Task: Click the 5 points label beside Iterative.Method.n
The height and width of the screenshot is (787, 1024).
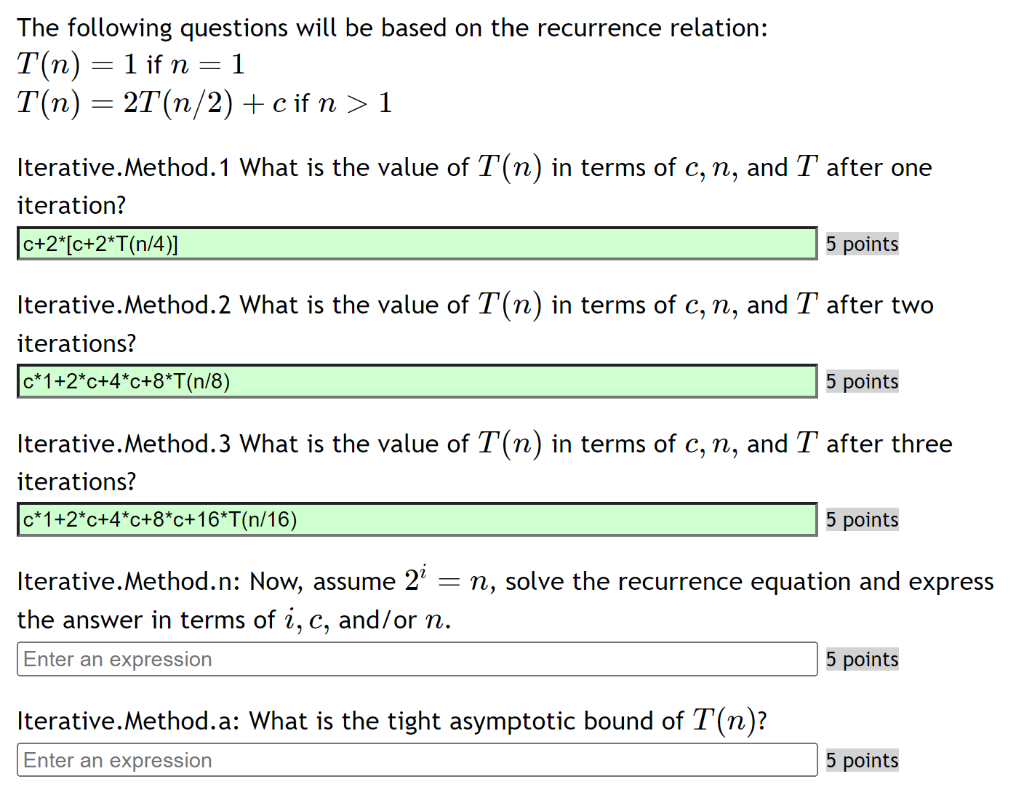Action: click(861, 658)
